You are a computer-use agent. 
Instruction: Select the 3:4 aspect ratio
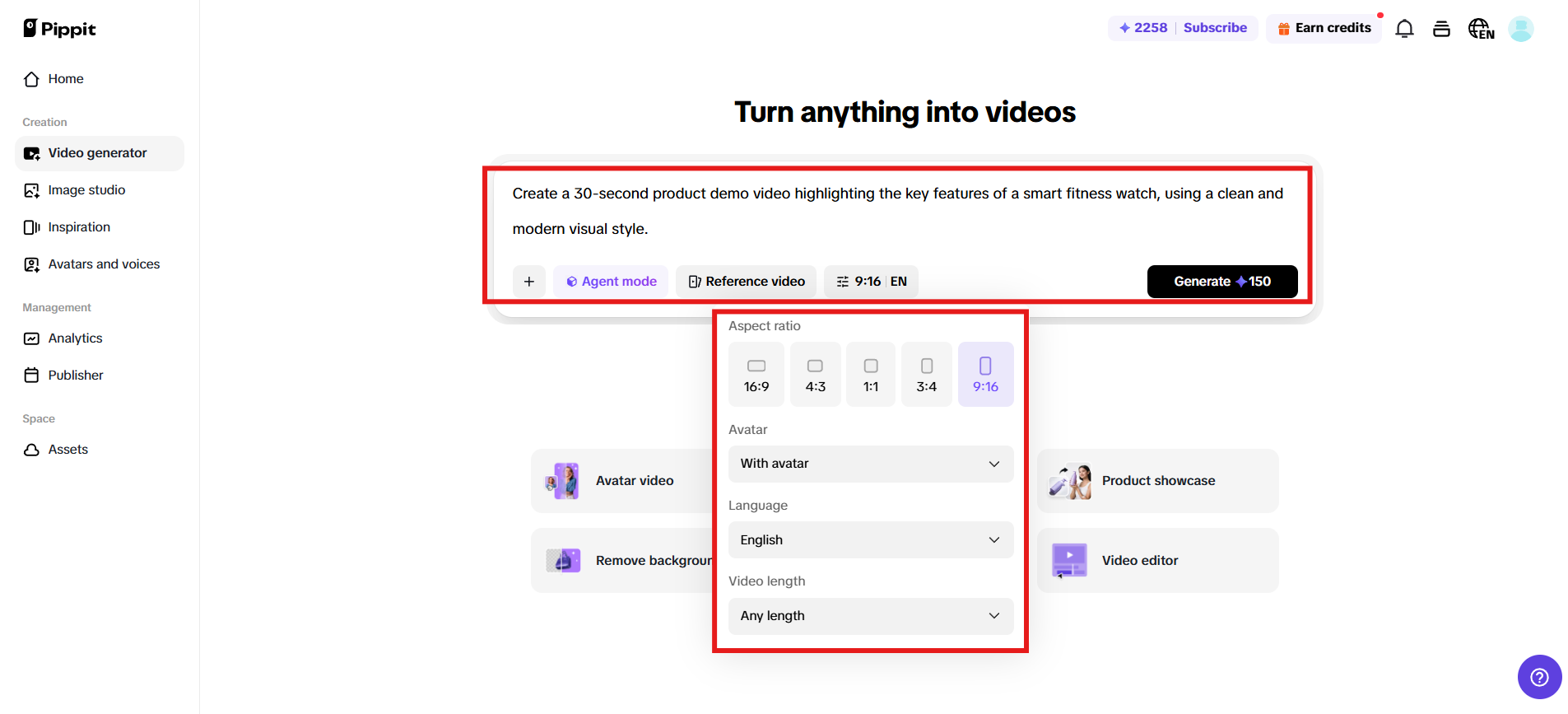point(926,375)
